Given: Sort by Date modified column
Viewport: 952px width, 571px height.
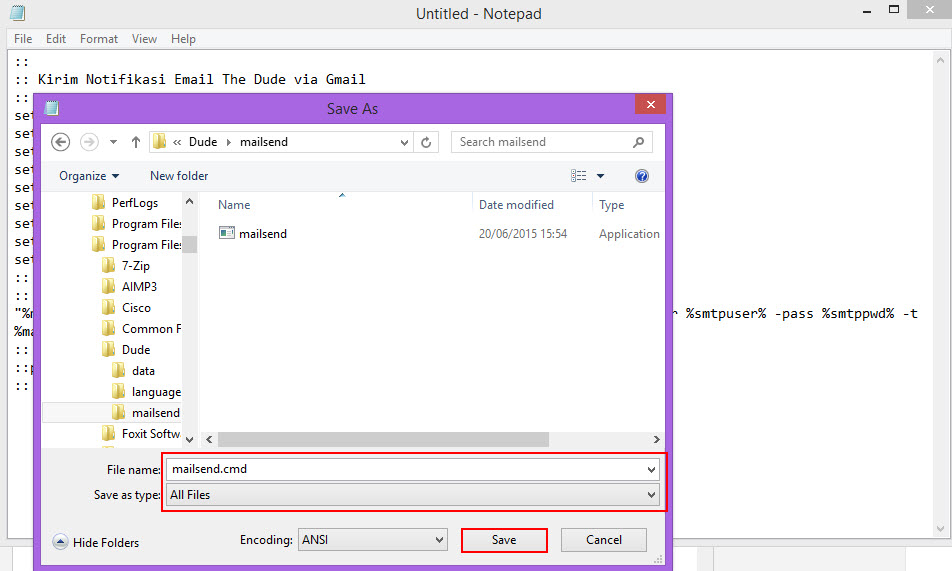Looking at the screenshot, I should click(516, 205).
